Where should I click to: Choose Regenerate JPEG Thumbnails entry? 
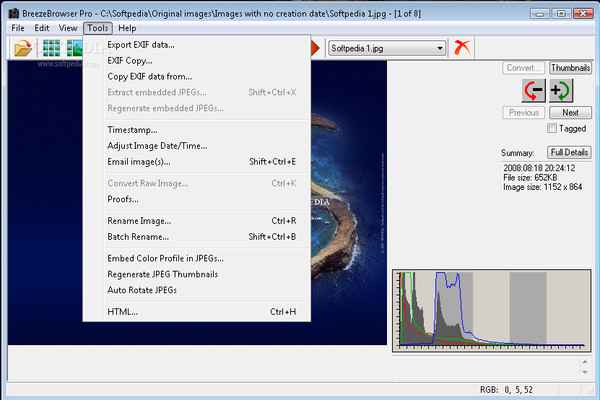(196, 274)
